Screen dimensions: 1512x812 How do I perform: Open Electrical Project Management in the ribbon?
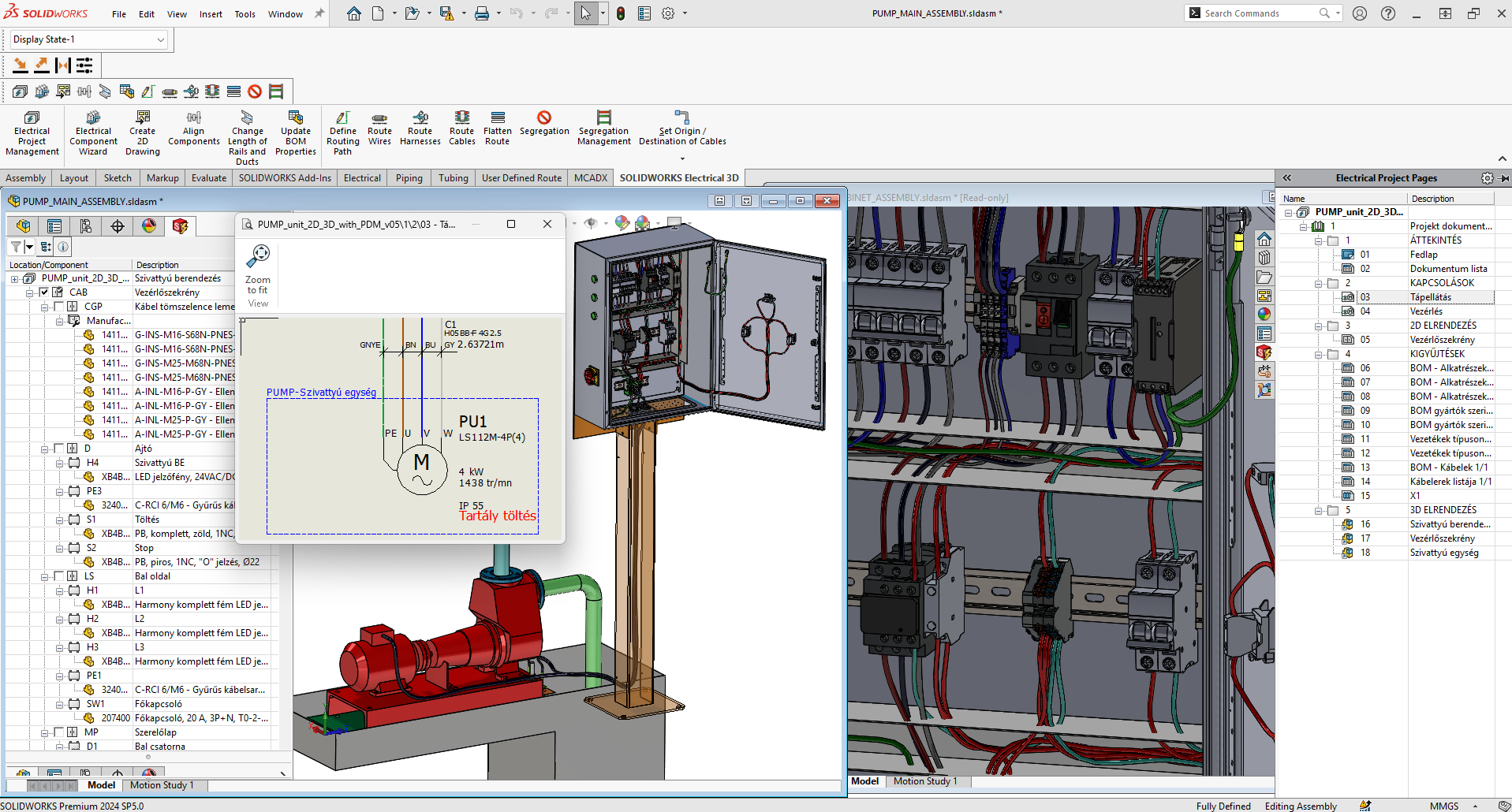pyautogui.click(x=32, y=132)
